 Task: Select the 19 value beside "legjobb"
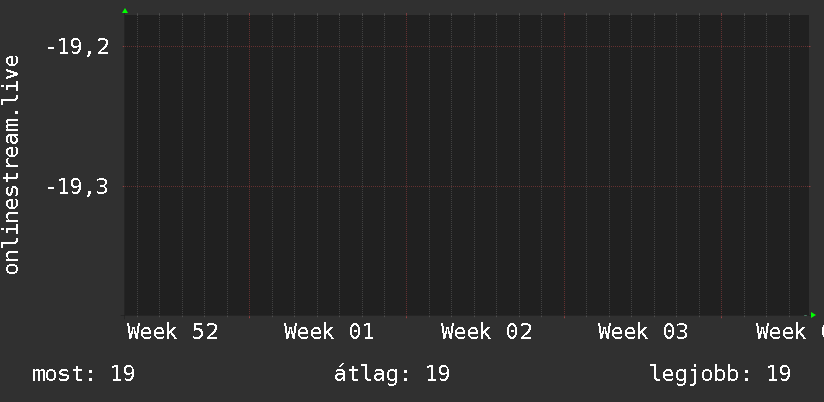(779, 374)
